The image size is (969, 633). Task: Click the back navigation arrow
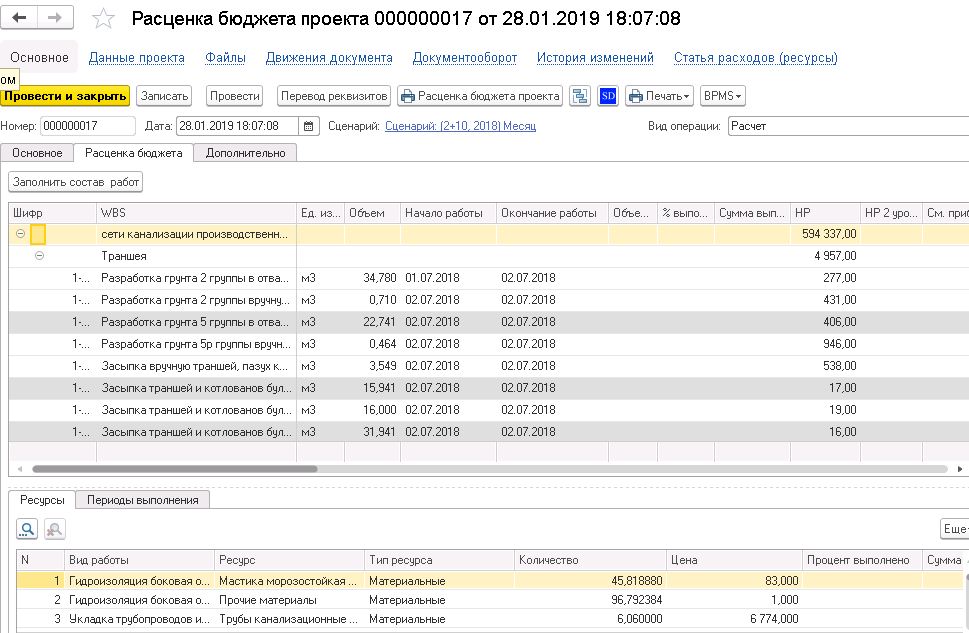coord(20,19)
